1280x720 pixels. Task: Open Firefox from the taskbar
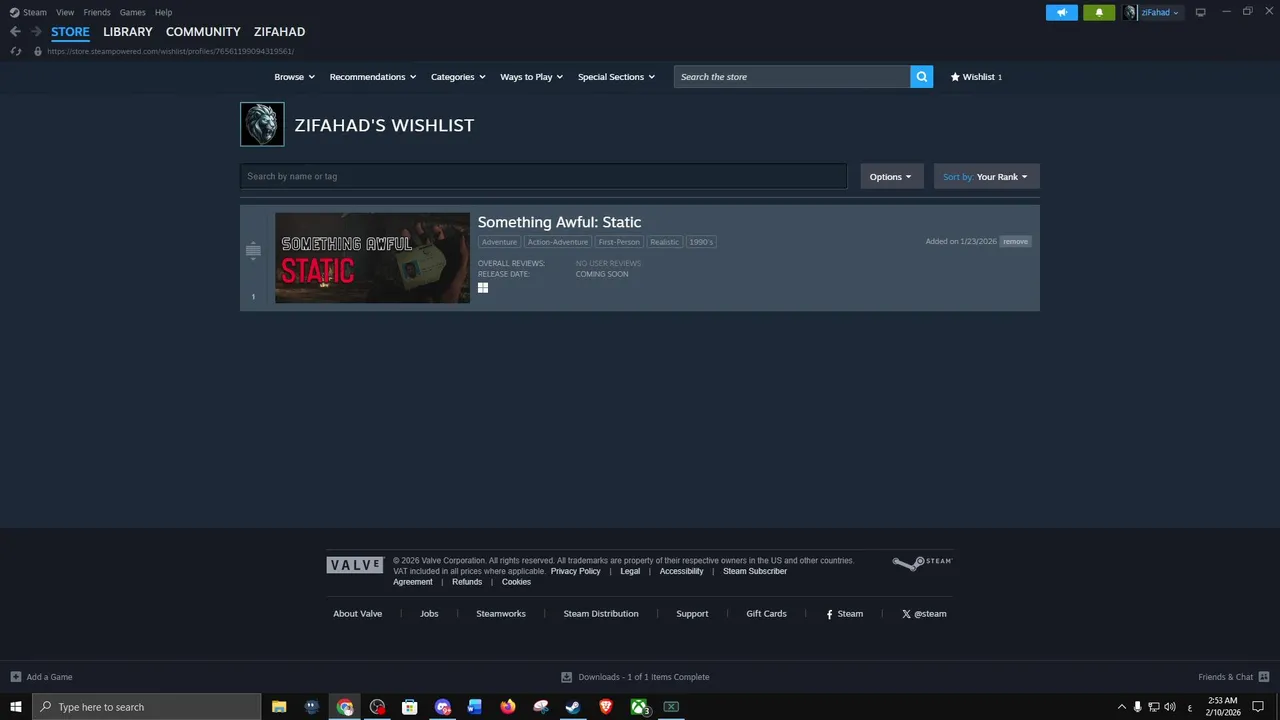(x=508, y=707)
